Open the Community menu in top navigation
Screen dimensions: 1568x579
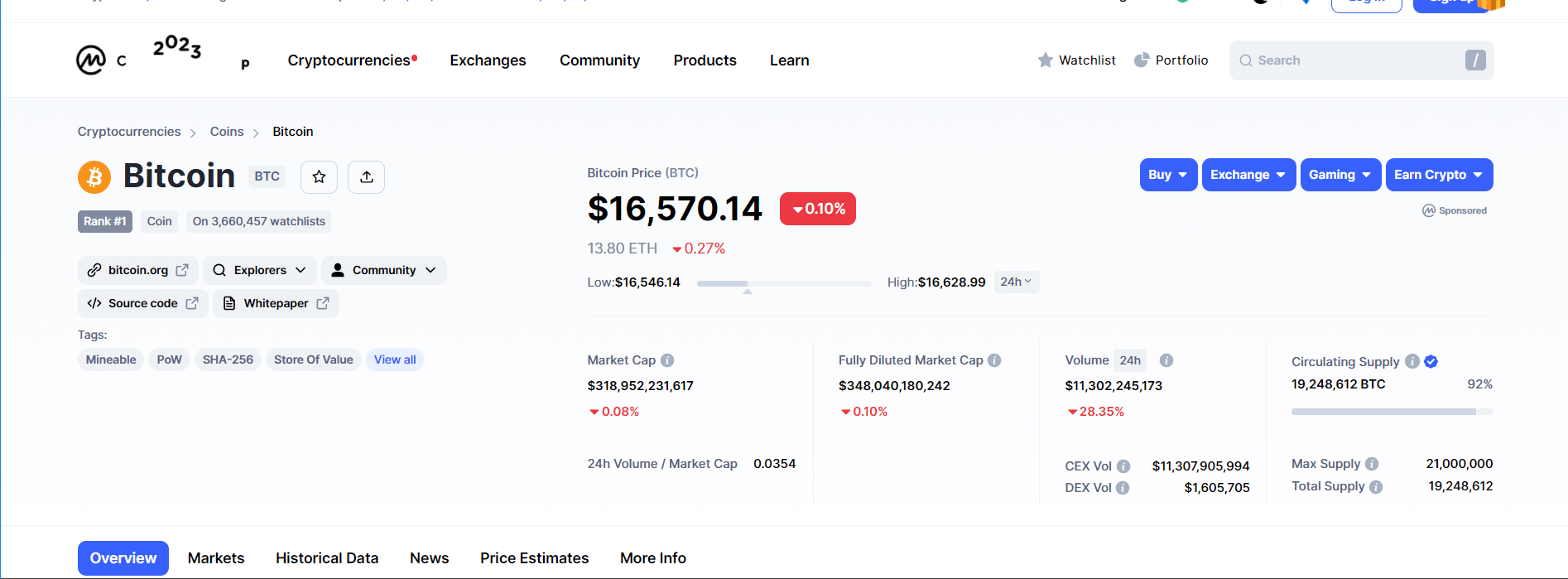click(599, 60)
